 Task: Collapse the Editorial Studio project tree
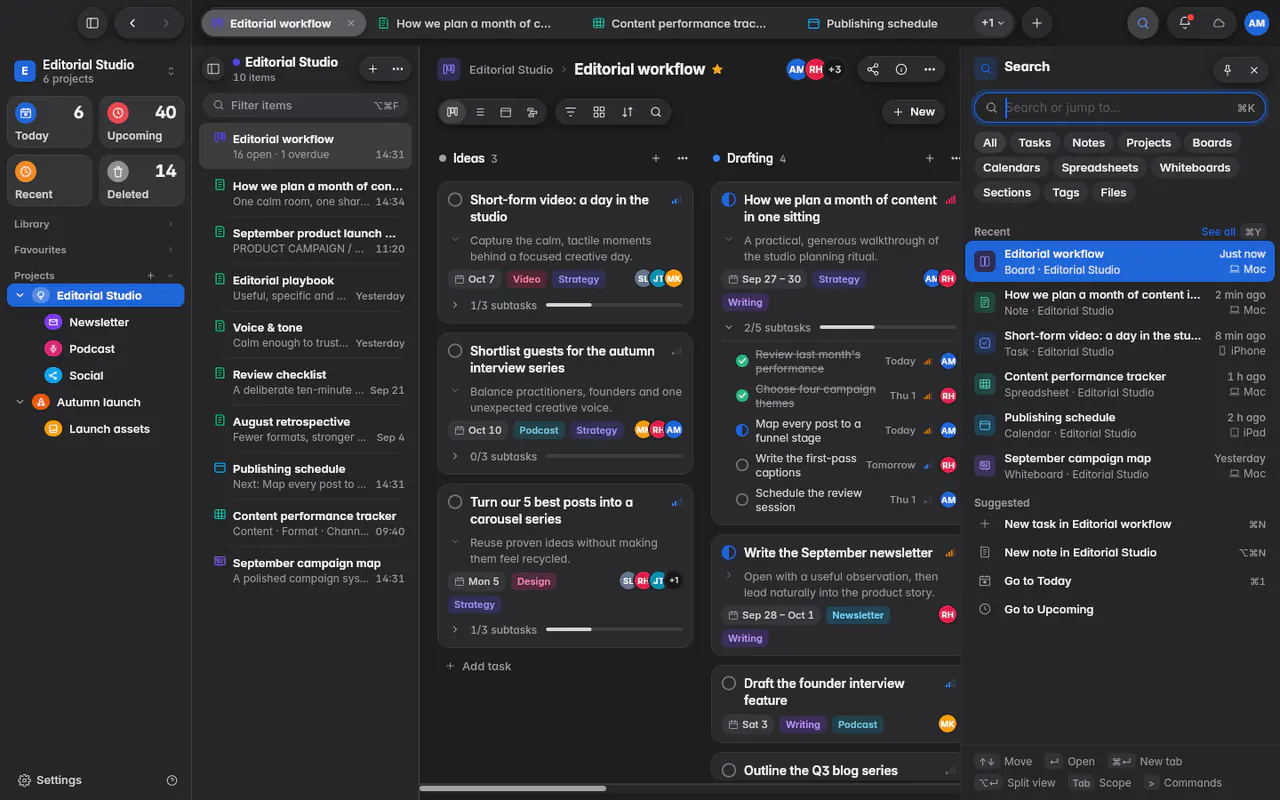pyautogui.click(x=20, y=295)
